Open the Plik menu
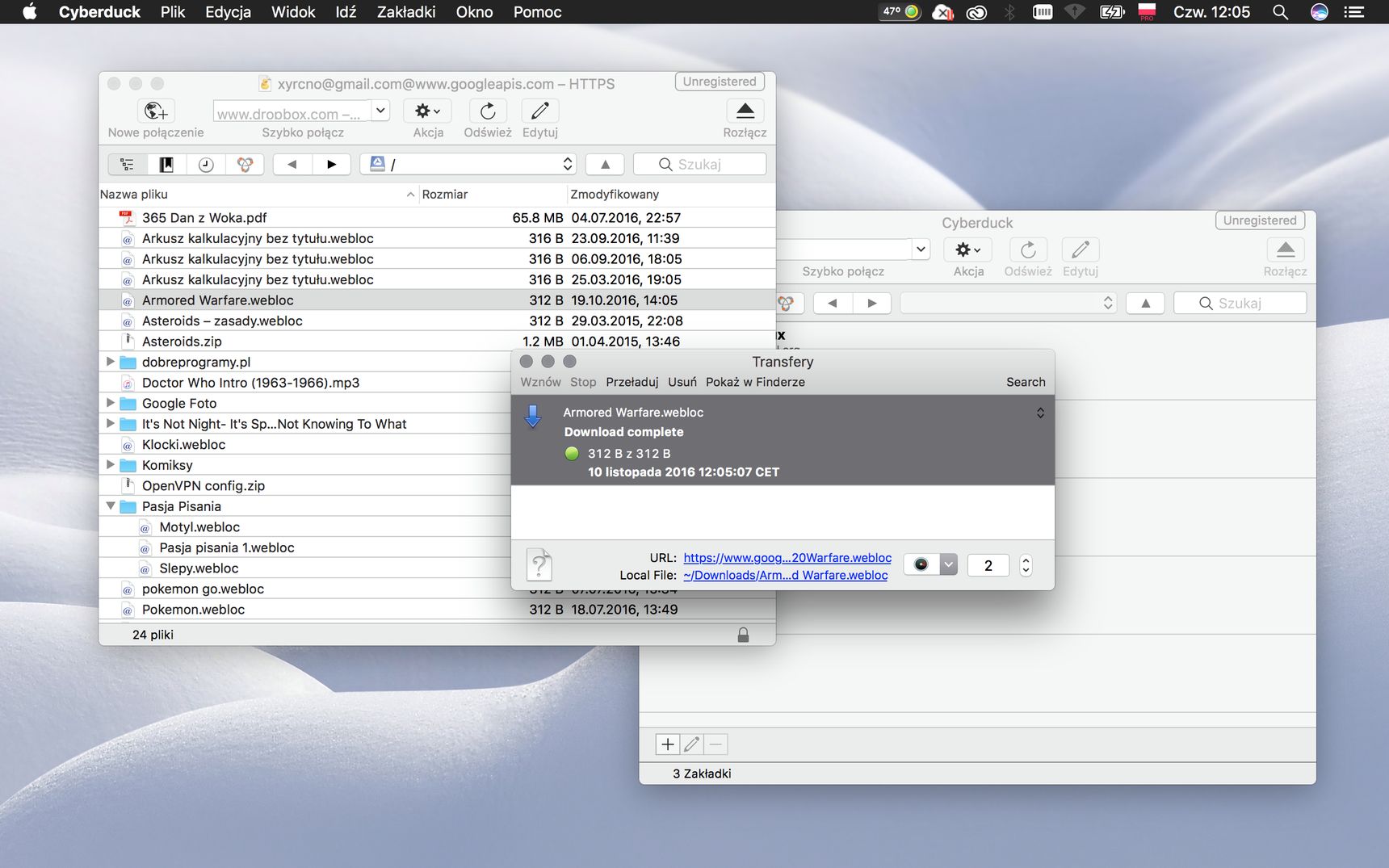The height and width of the screenshot is (868, 1389). click(173, 12)
